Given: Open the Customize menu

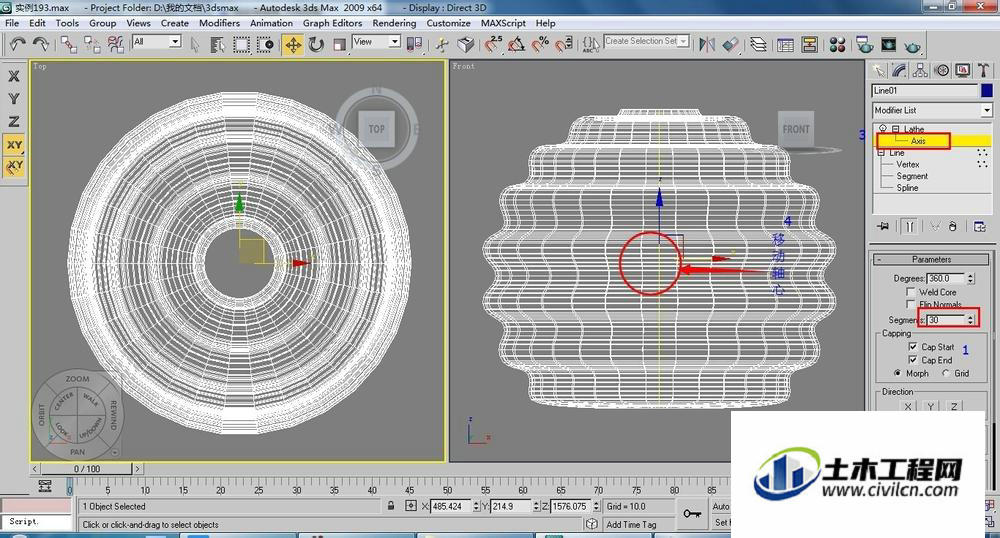Looking at the screenshot, I should point(448,23).
